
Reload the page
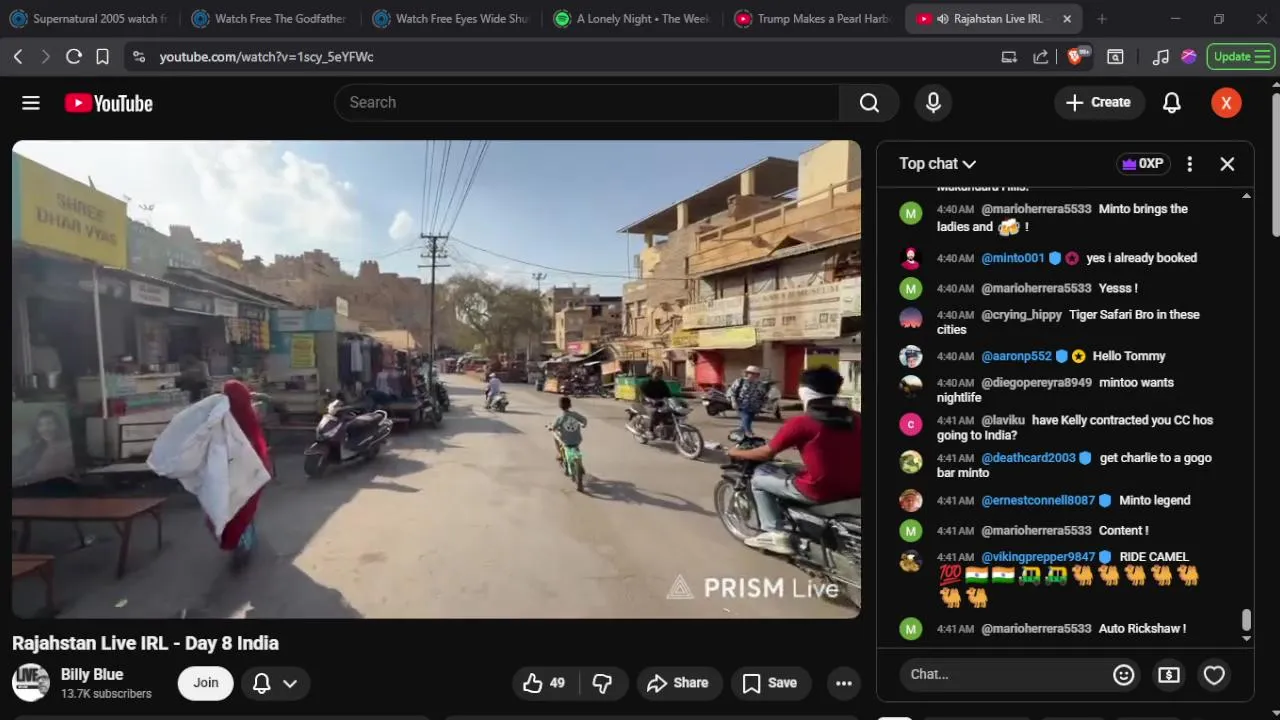[x=73, y=57]
